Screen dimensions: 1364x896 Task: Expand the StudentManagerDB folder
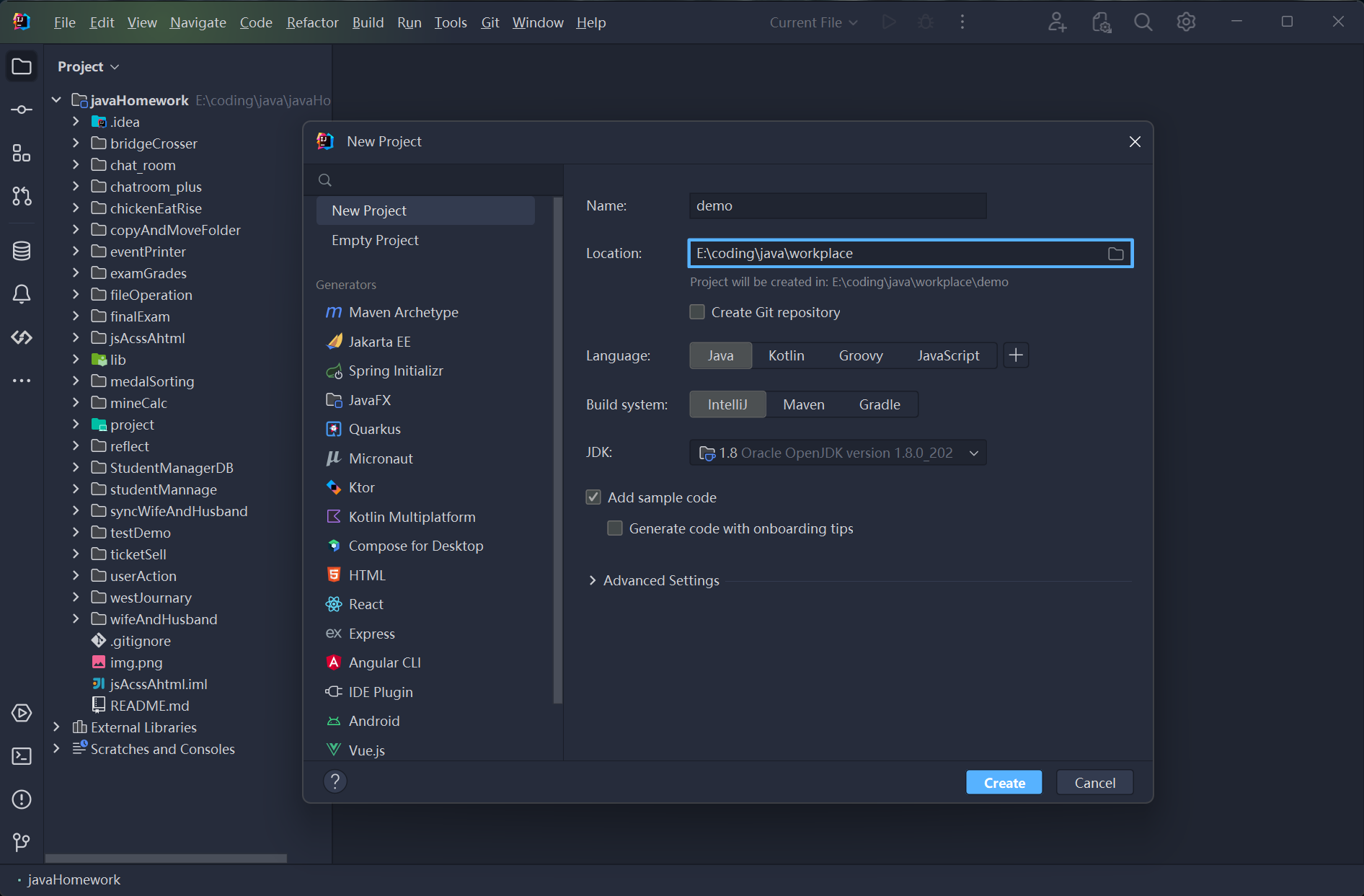[x=76, y=468]
